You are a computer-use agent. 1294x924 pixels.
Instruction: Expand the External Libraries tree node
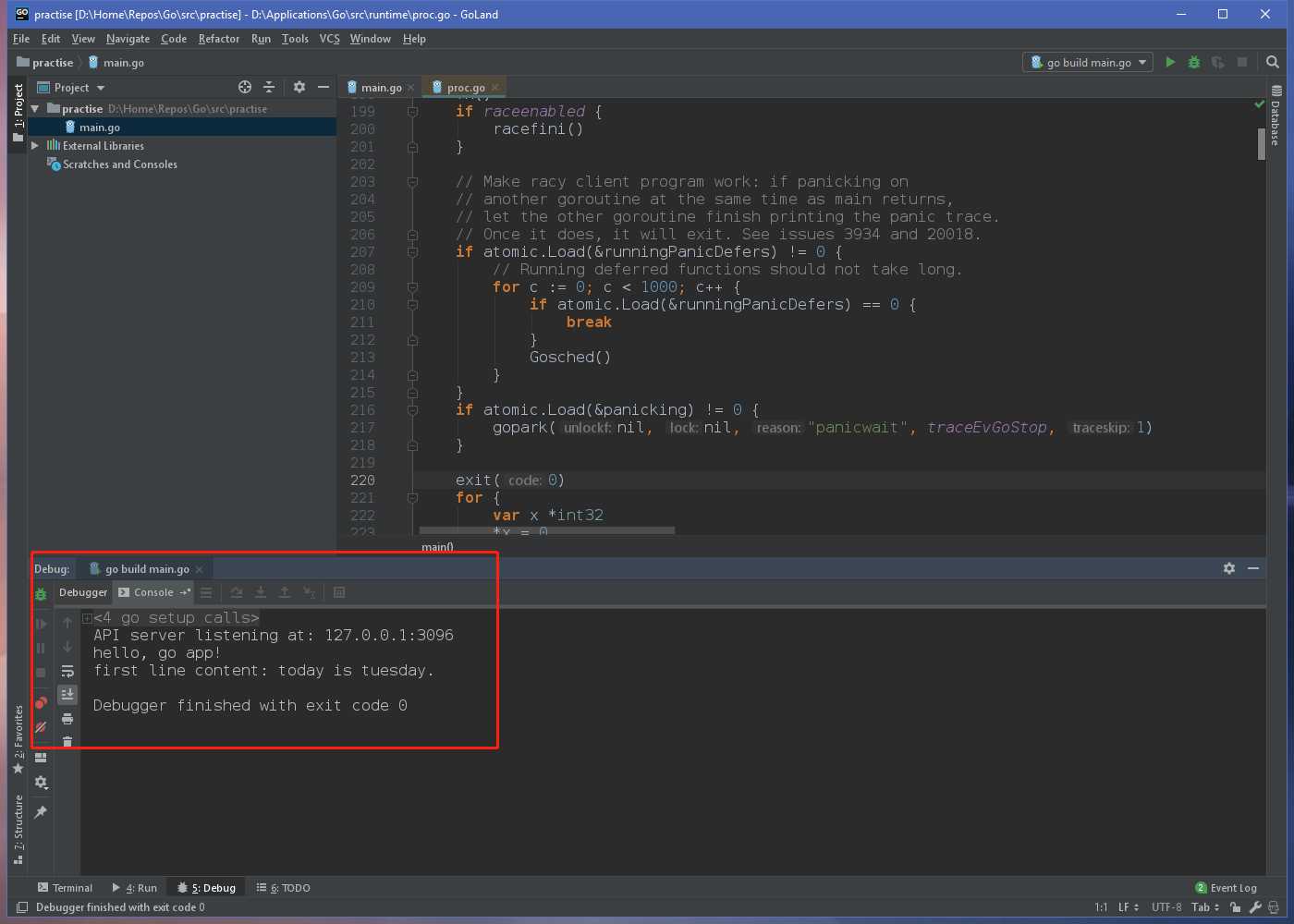[x=35, y=146]
